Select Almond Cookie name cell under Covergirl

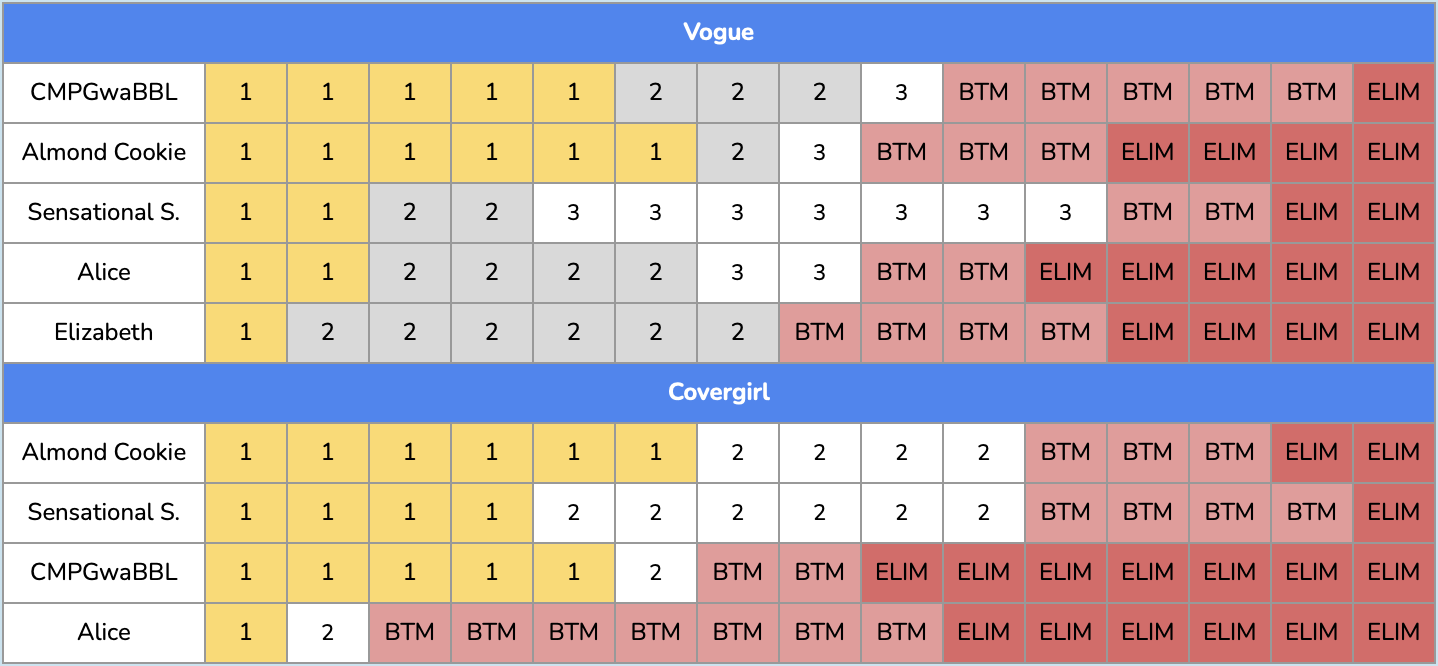104,452
